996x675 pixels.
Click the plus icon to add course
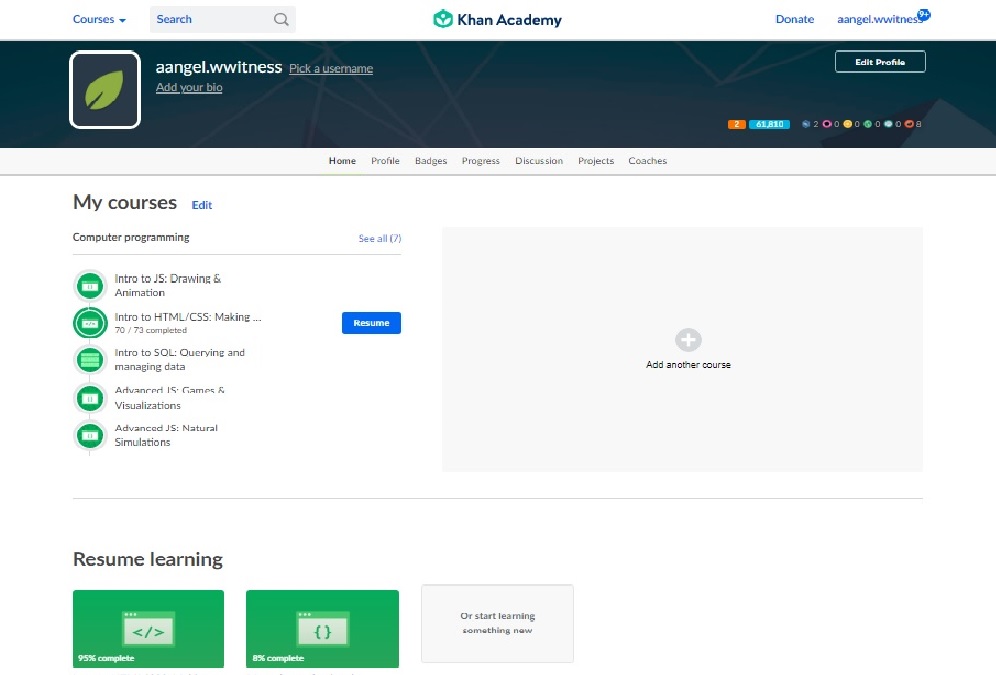point(688,340)
